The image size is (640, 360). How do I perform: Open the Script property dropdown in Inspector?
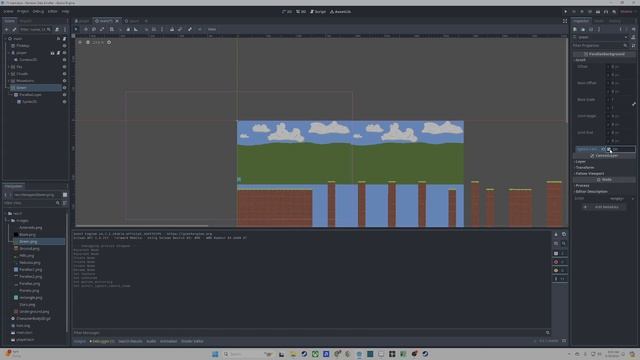point(633,199)
